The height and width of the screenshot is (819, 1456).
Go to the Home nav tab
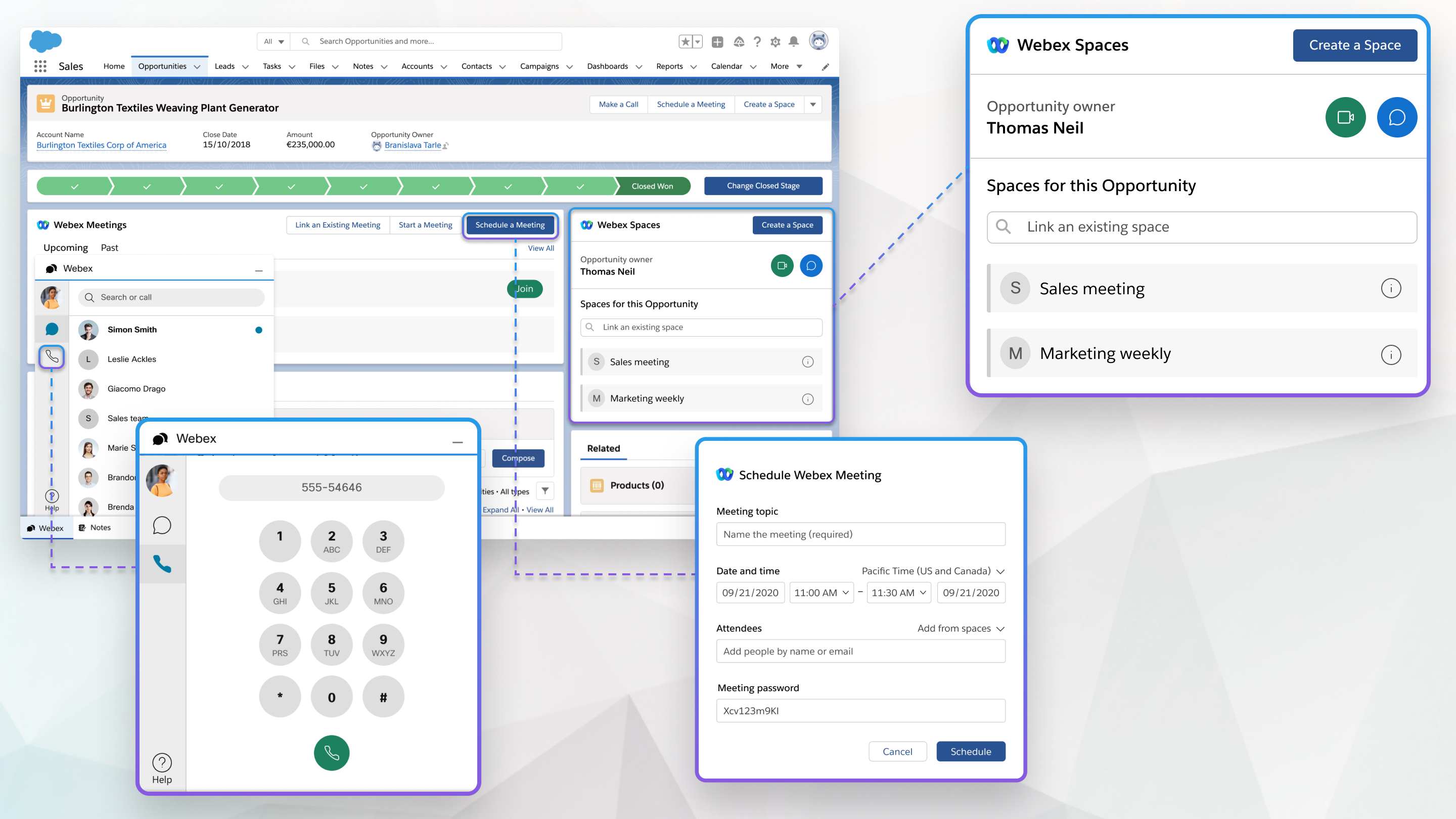click(114, 66)
